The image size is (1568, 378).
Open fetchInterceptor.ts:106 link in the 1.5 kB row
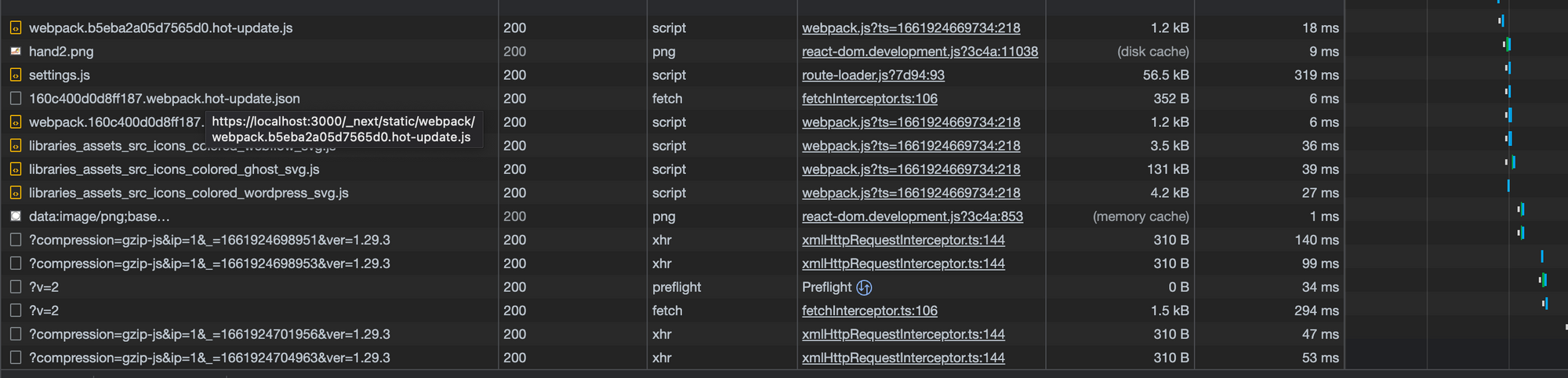869,311
